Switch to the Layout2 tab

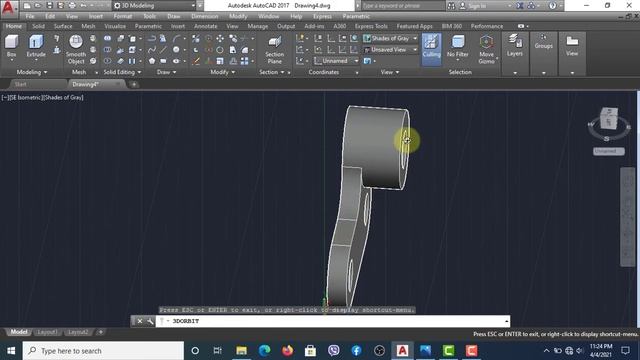tap(78, 332)
